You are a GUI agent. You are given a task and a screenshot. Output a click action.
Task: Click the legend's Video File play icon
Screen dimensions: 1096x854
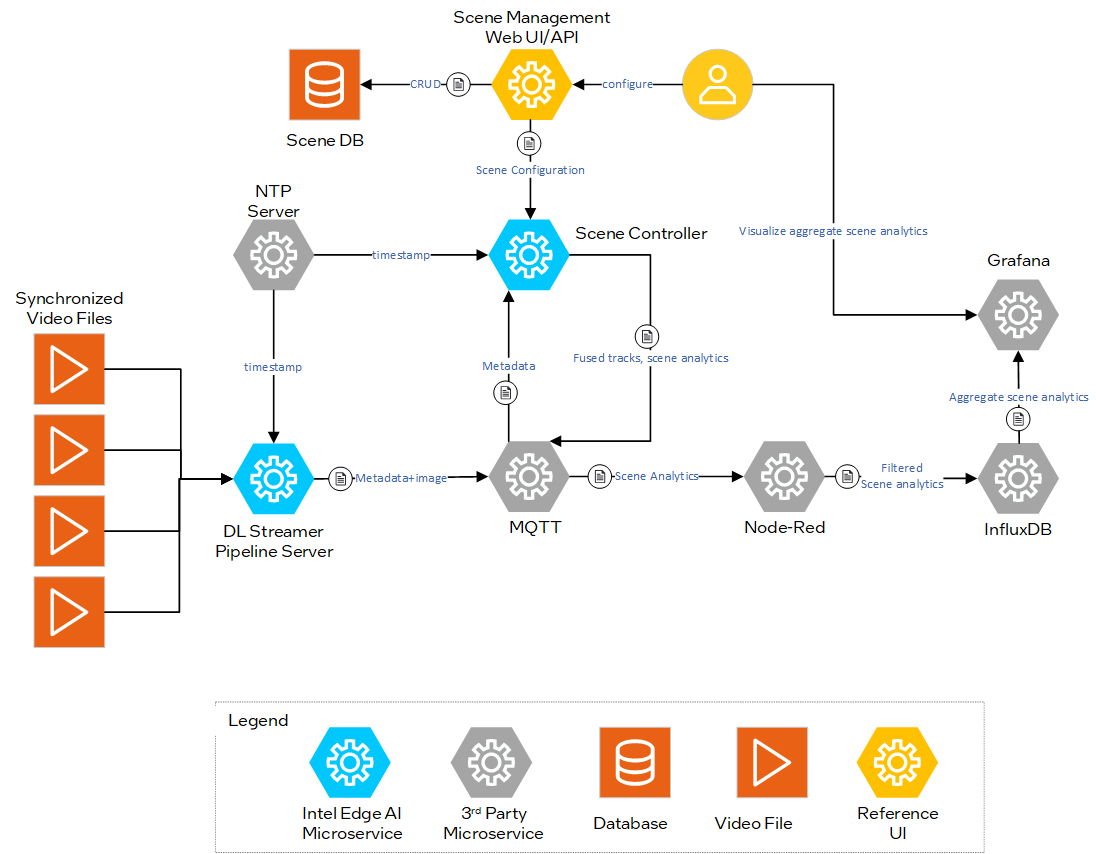[771, 762]
